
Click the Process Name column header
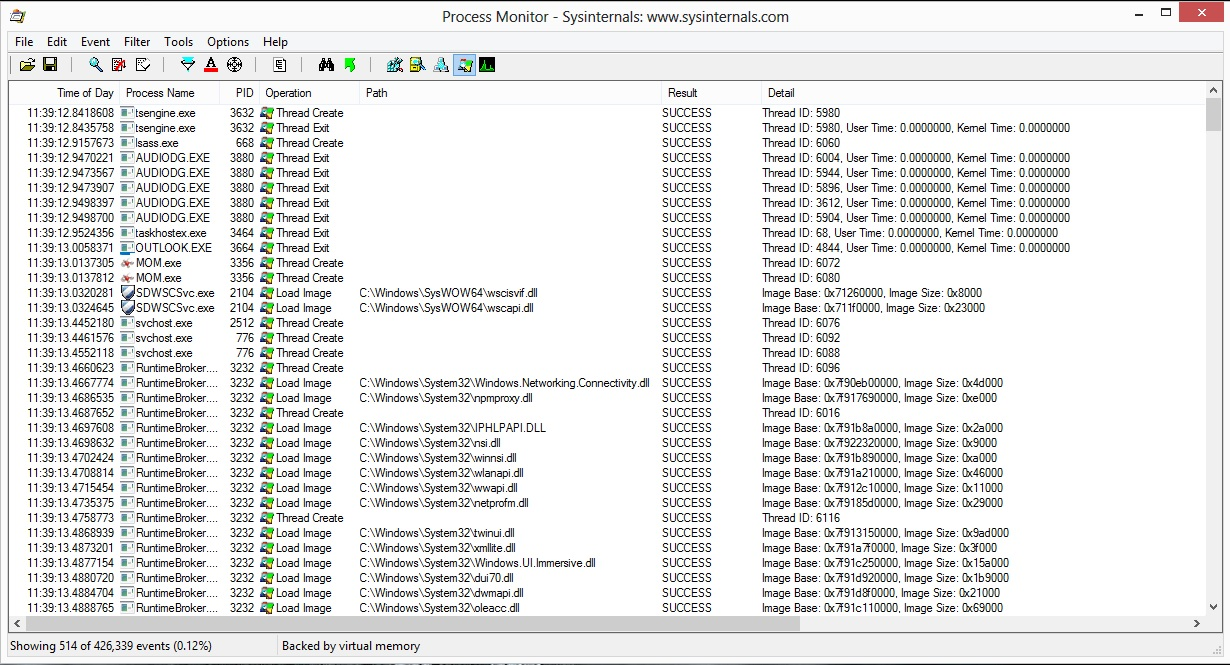[x=169, y=93]
